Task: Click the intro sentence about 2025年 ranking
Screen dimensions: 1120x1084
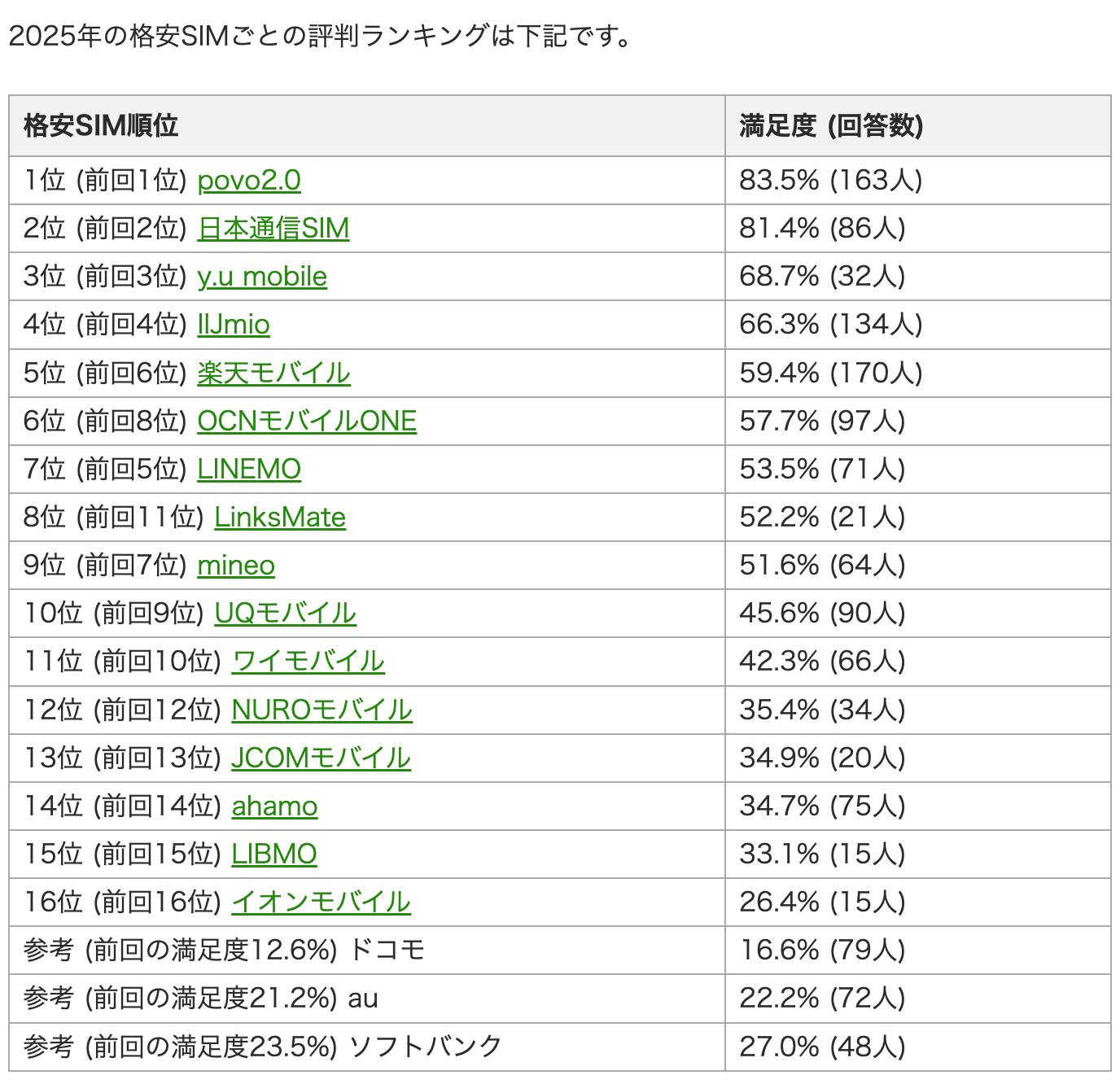Action: 320,37
